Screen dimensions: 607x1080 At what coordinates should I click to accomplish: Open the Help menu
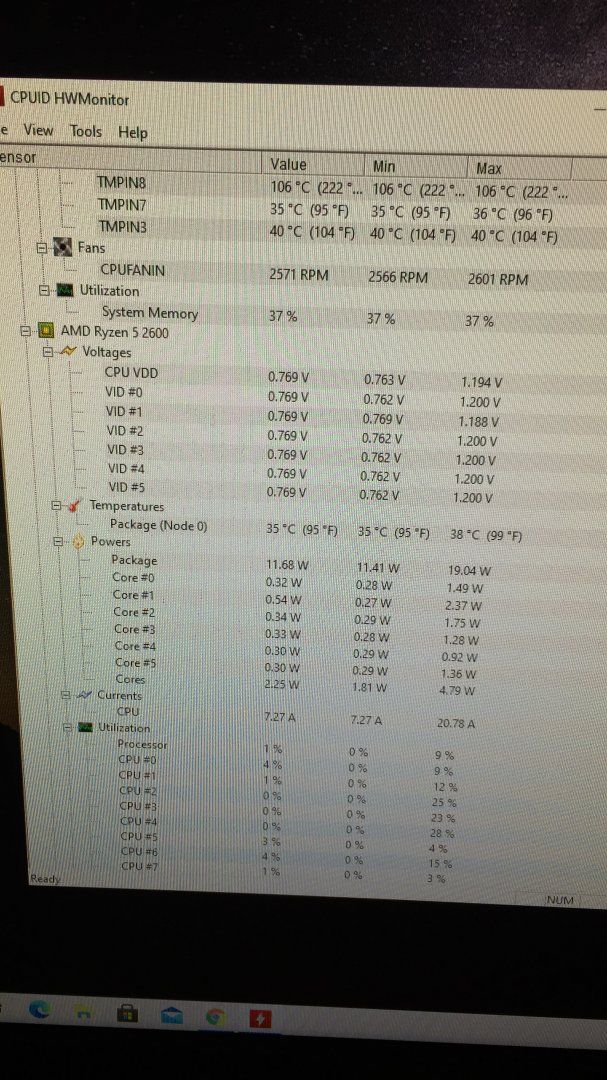(x=132, y=132)
